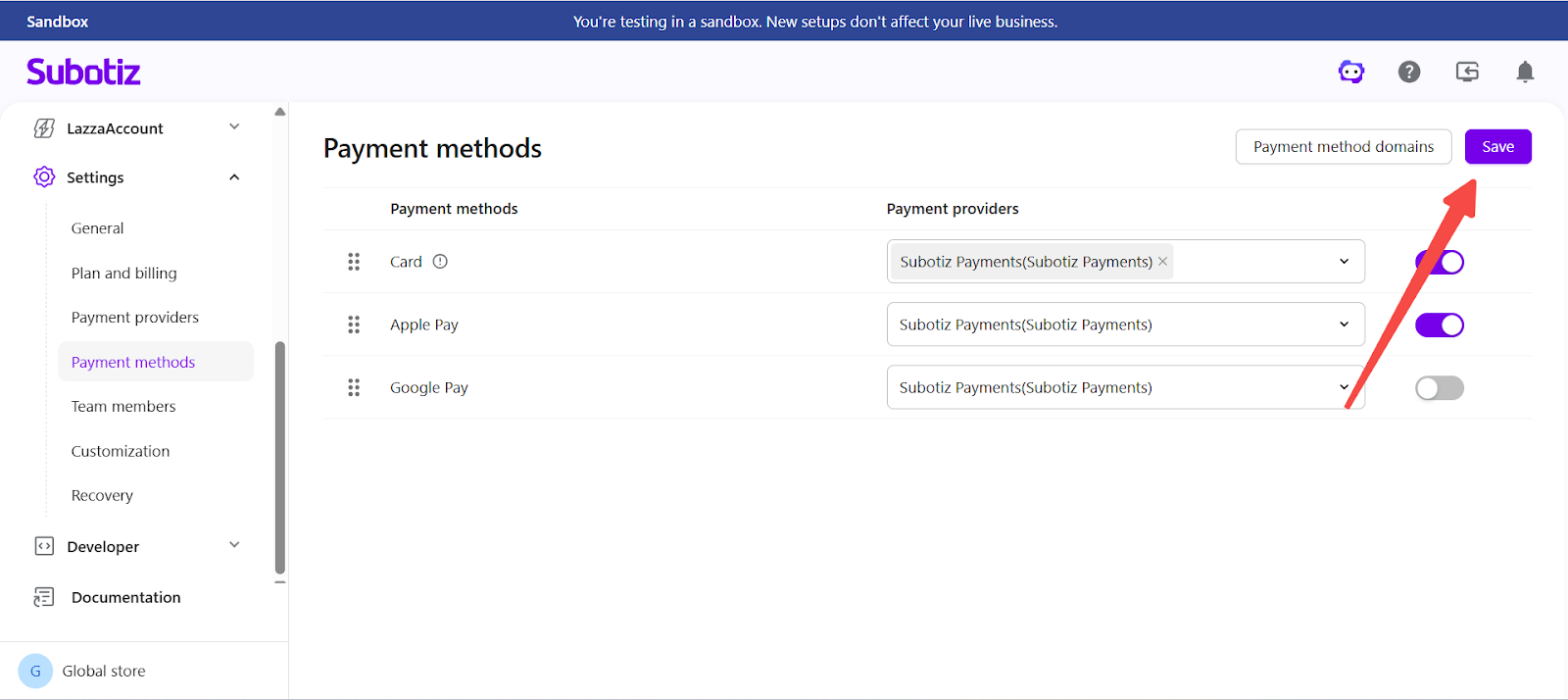Viewport: 1568px width, 700px height.
Task: Open the Card payment providers dropdown
Action: (x=1344, y=262)
